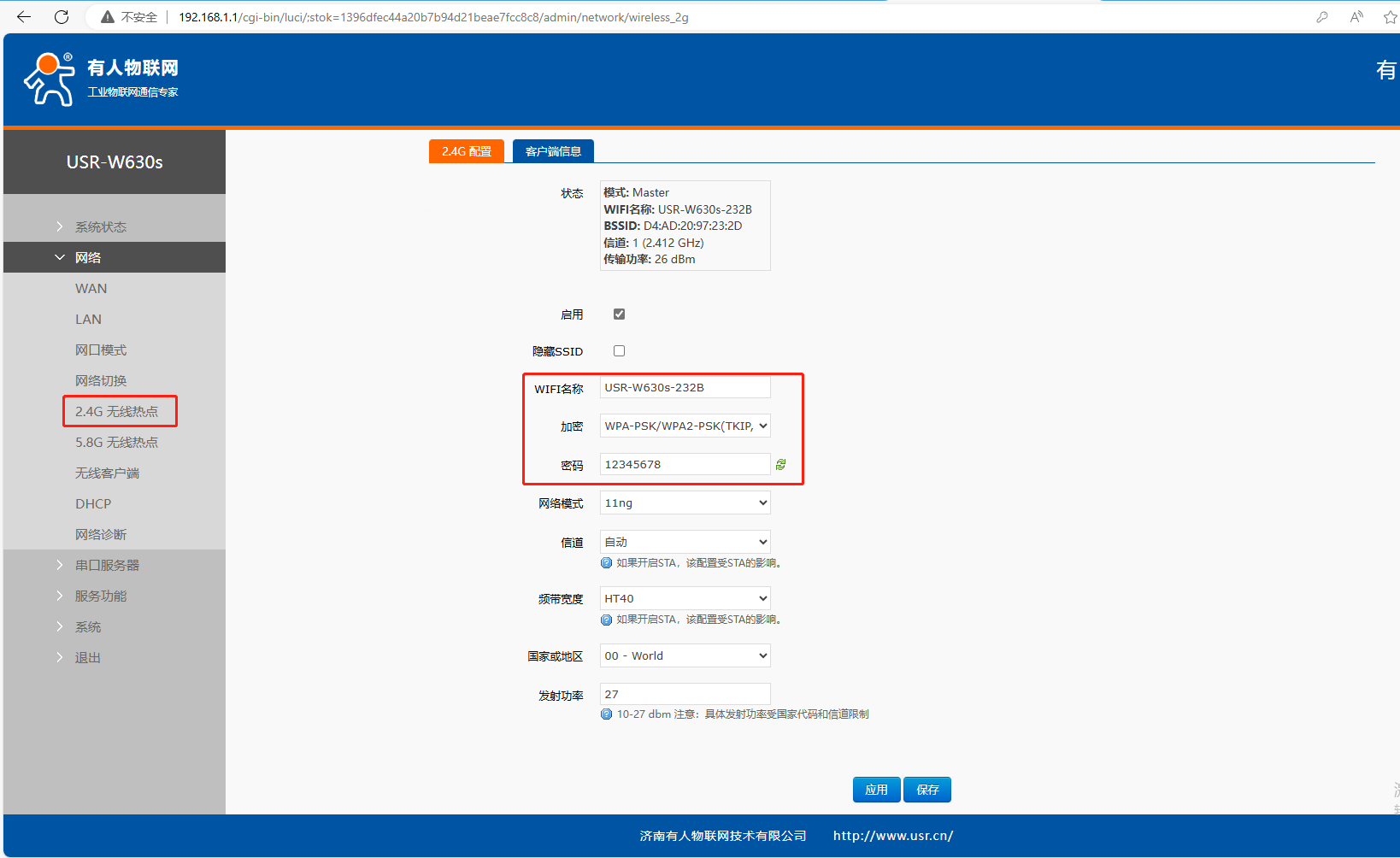Click the 应用 apply button
The width and height of the screenshot is (1400, 858).
coord(876,790)
